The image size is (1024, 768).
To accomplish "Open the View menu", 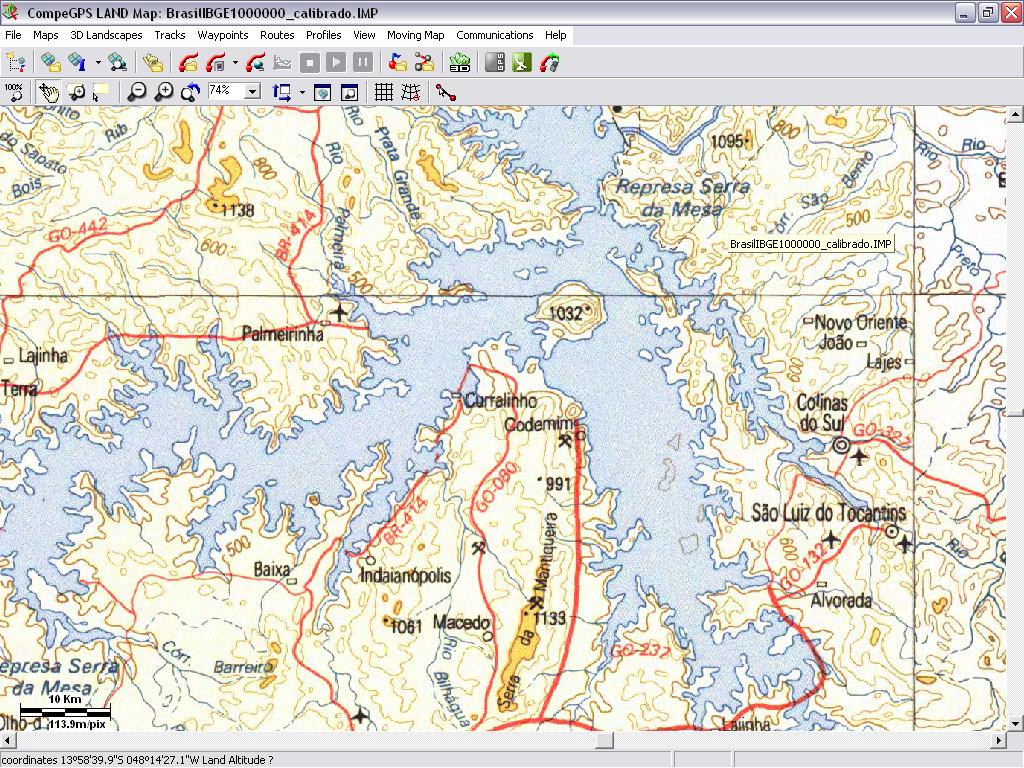I will coord(364,35).
